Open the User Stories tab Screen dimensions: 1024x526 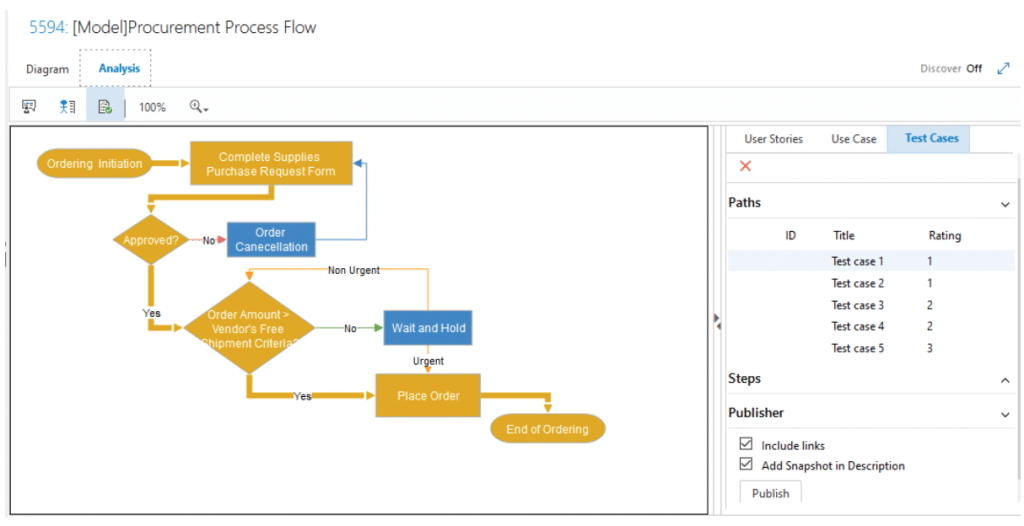773,139
